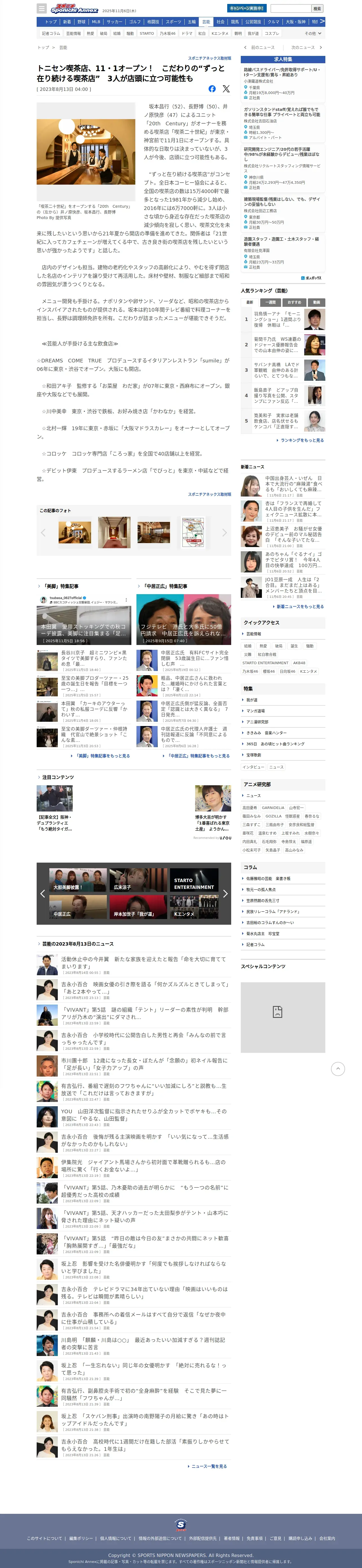Open the STARTO ENTERTAINMENT carousel tile

[193, 881]
